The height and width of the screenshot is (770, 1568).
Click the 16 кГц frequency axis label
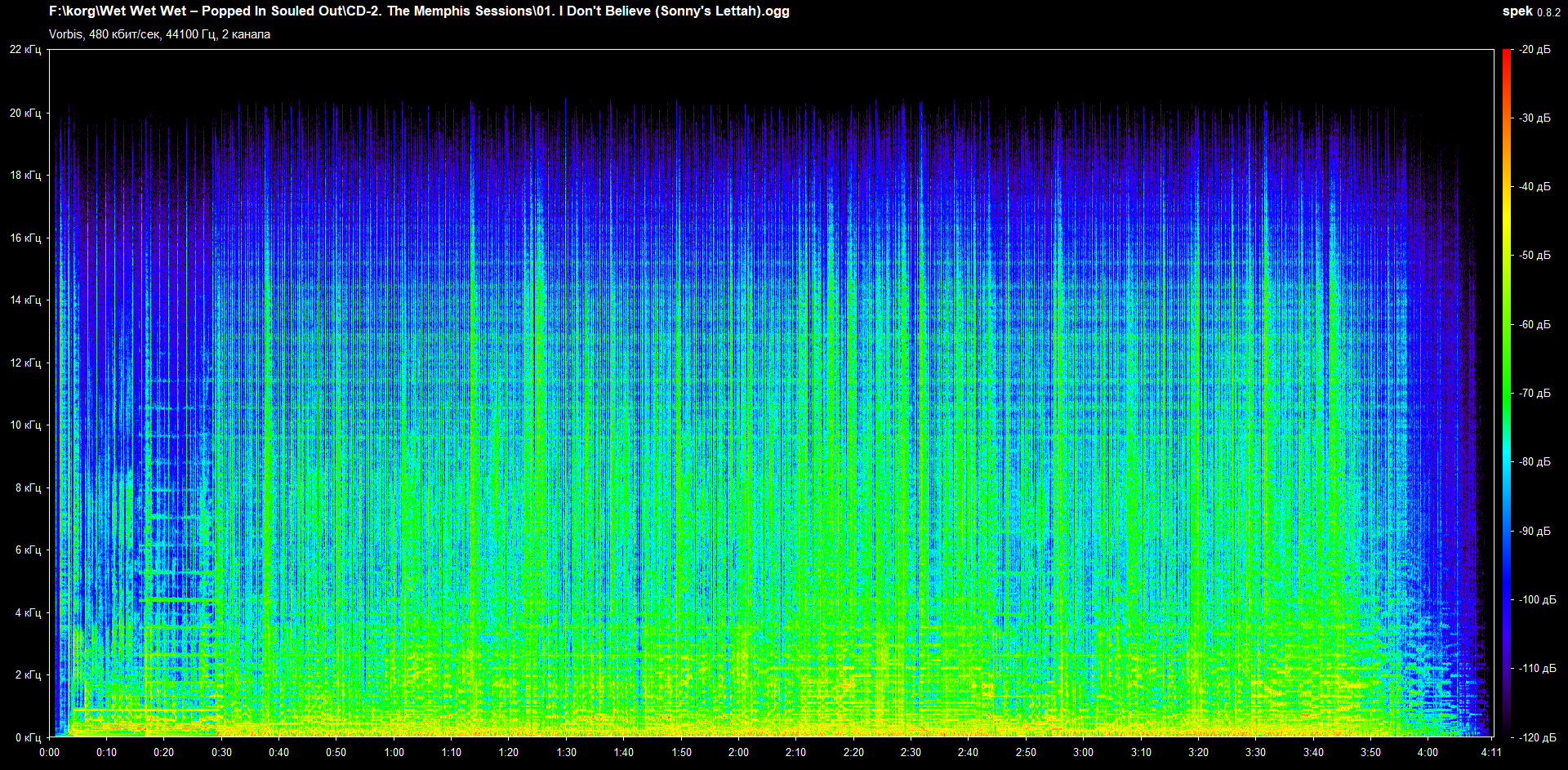tap(25, 238)
